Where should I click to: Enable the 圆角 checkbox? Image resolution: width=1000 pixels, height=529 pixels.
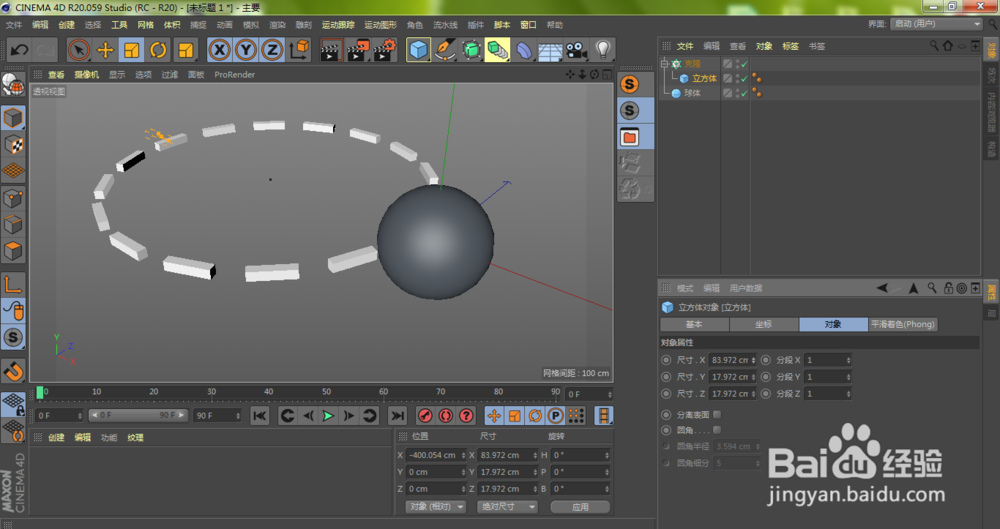[x=717, y=430]
